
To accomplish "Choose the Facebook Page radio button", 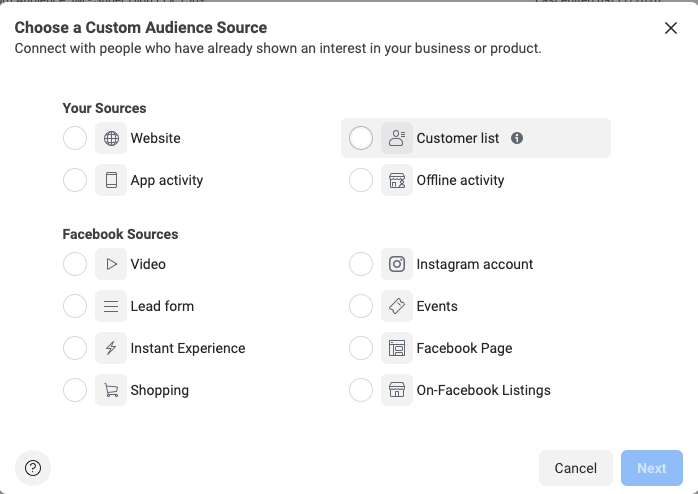I will (x=361, y=348).
